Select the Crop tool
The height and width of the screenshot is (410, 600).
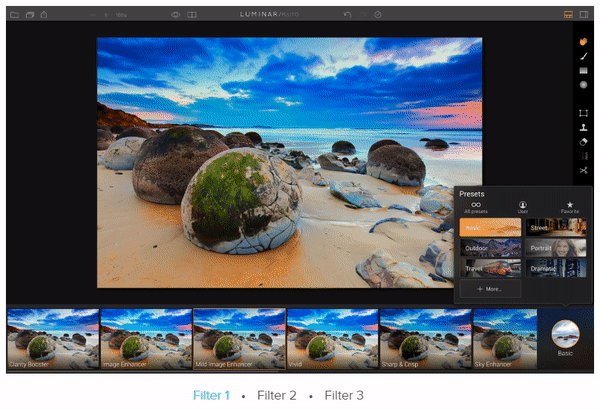[x=583, y=113]
